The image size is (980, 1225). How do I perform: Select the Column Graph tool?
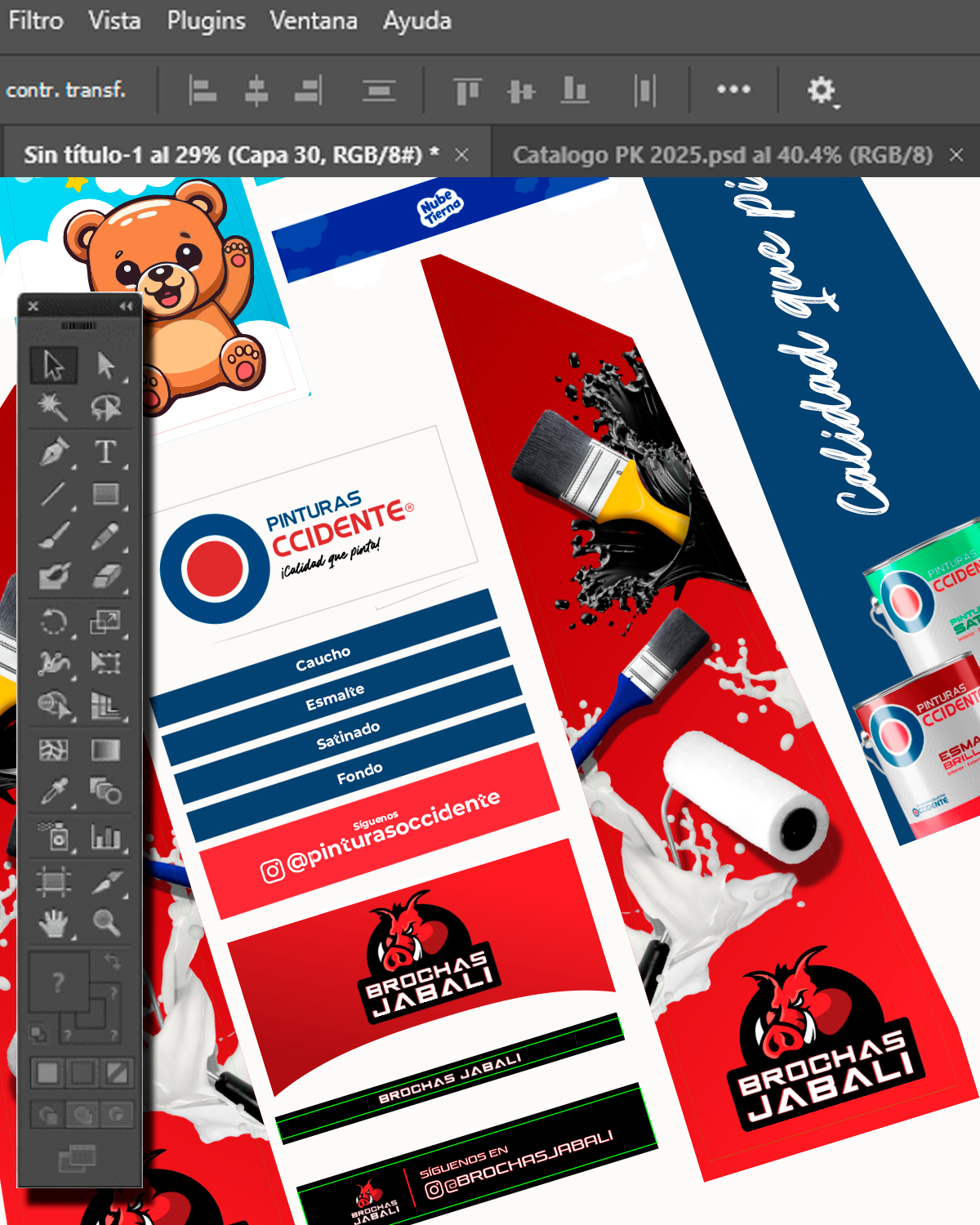tap(105, 836)
